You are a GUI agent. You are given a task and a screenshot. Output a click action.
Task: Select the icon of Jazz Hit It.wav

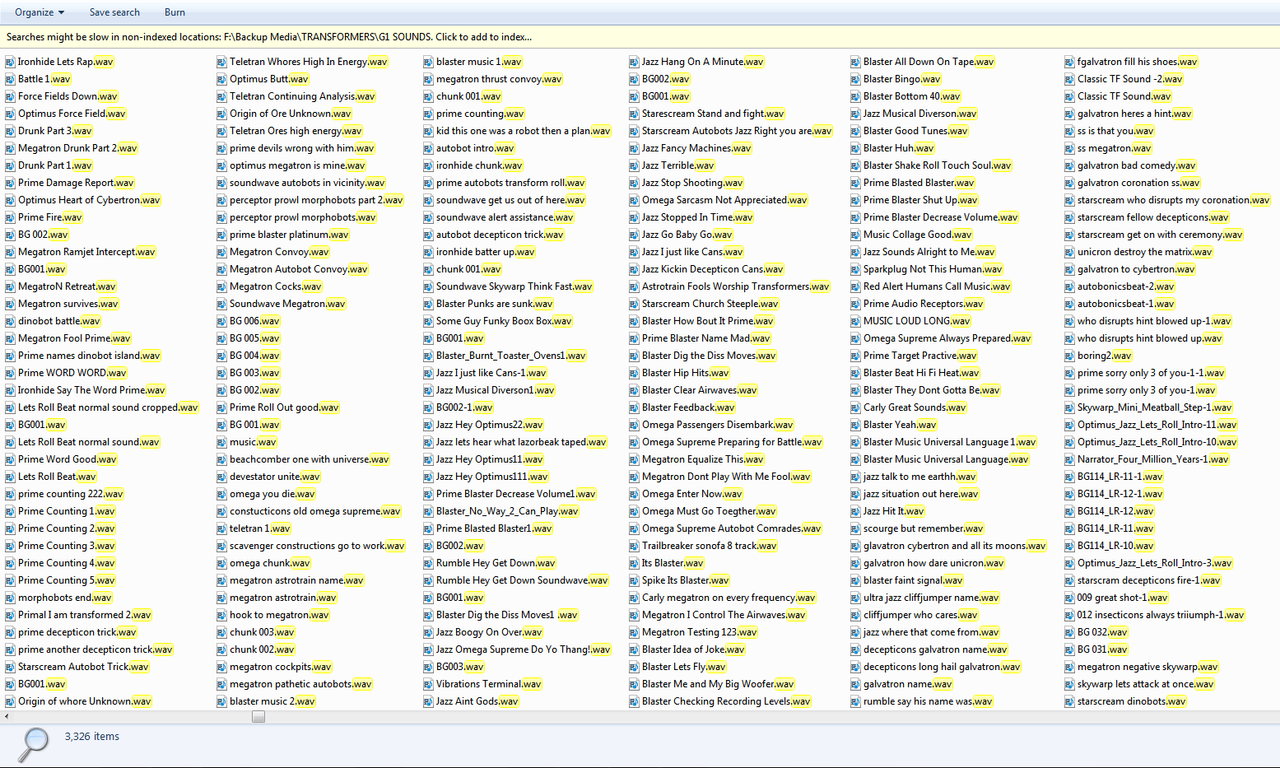[x=856, y=511]
